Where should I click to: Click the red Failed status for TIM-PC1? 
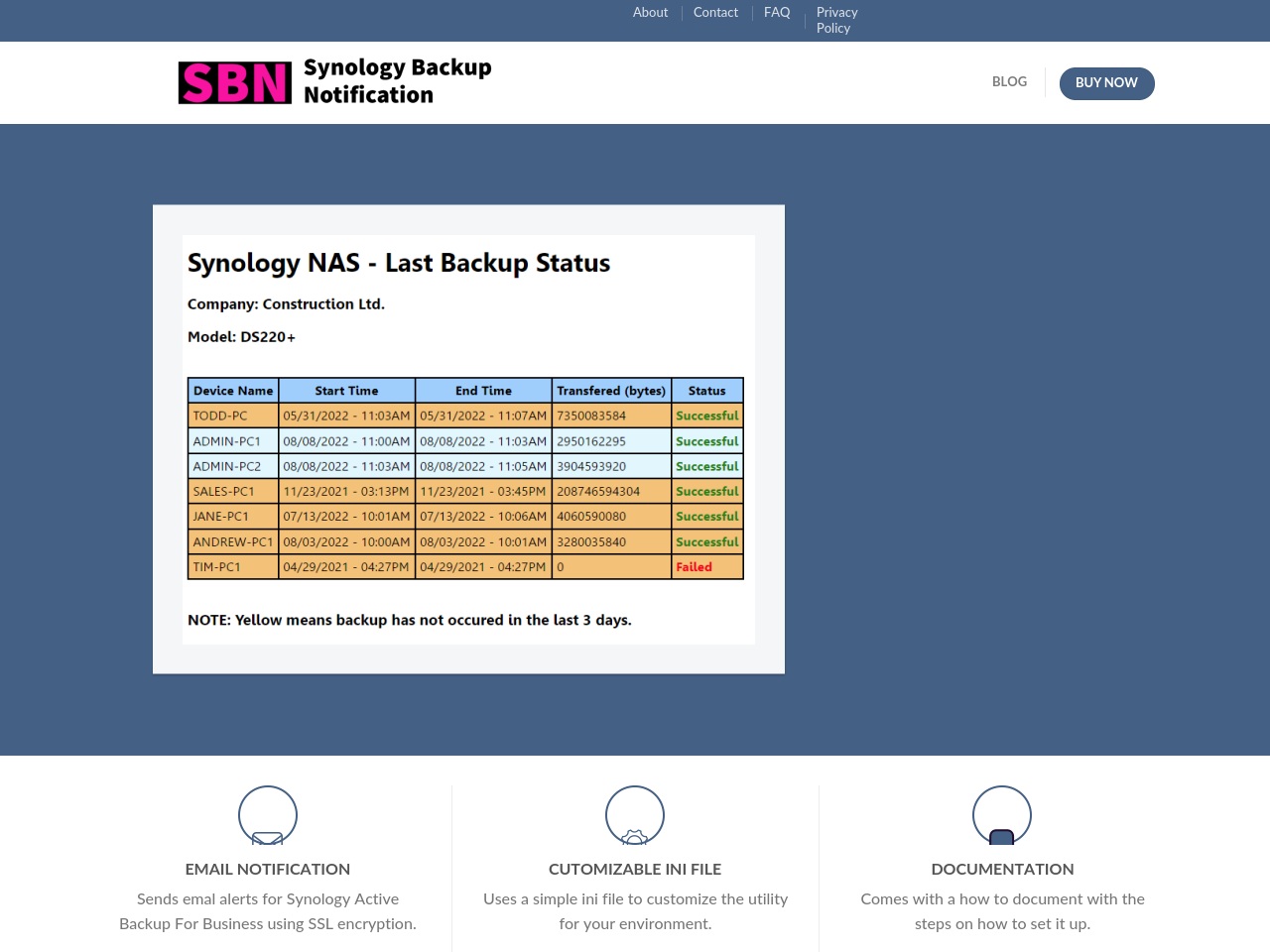pos(694,567)
